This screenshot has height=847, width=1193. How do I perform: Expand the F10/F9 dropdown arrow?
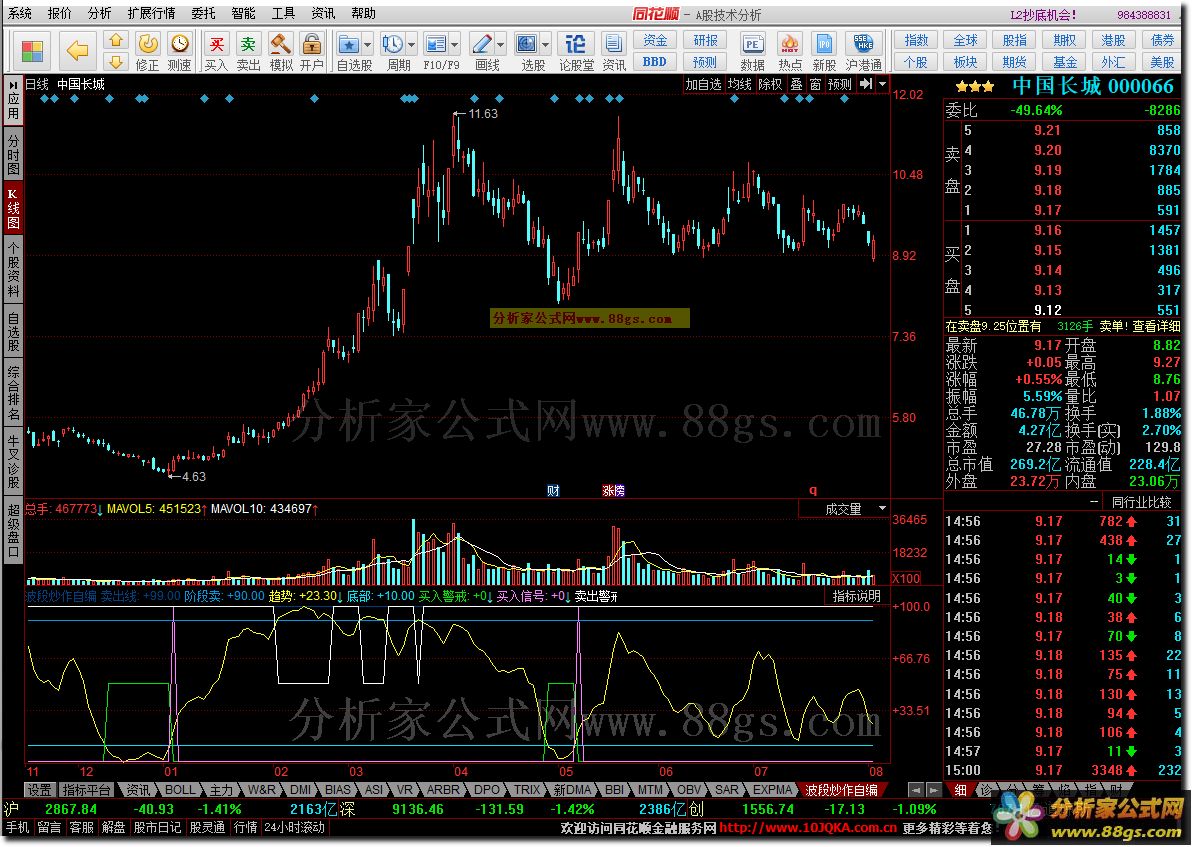(x=455, y=44)
